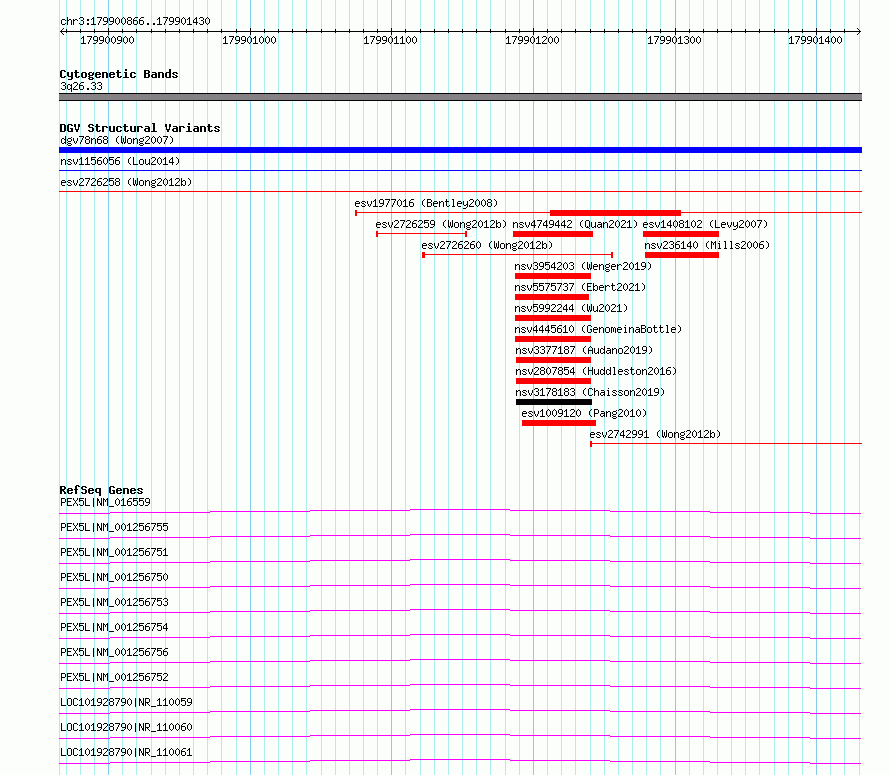
Task: Click the red bar under nsv236140
Action: [682, 255]
